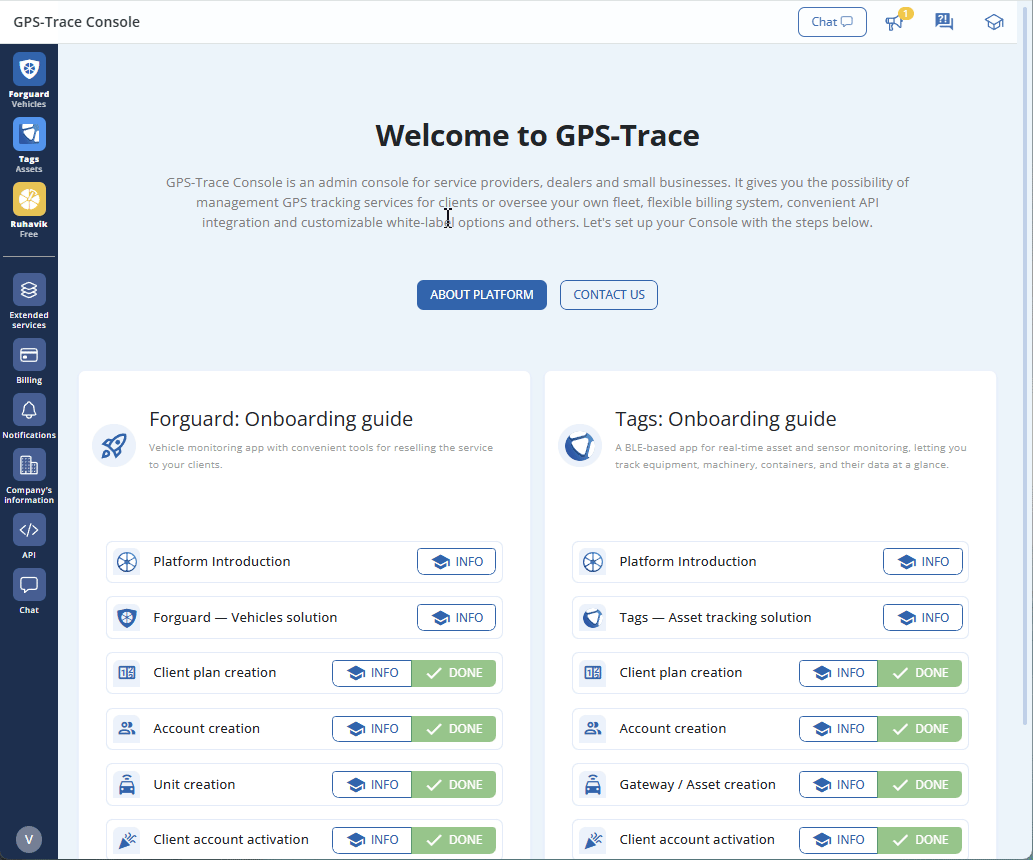This screenshot has width=1033, height=860.
Task: Open INFO for Tags Account creation
Action: pos(839,729)
